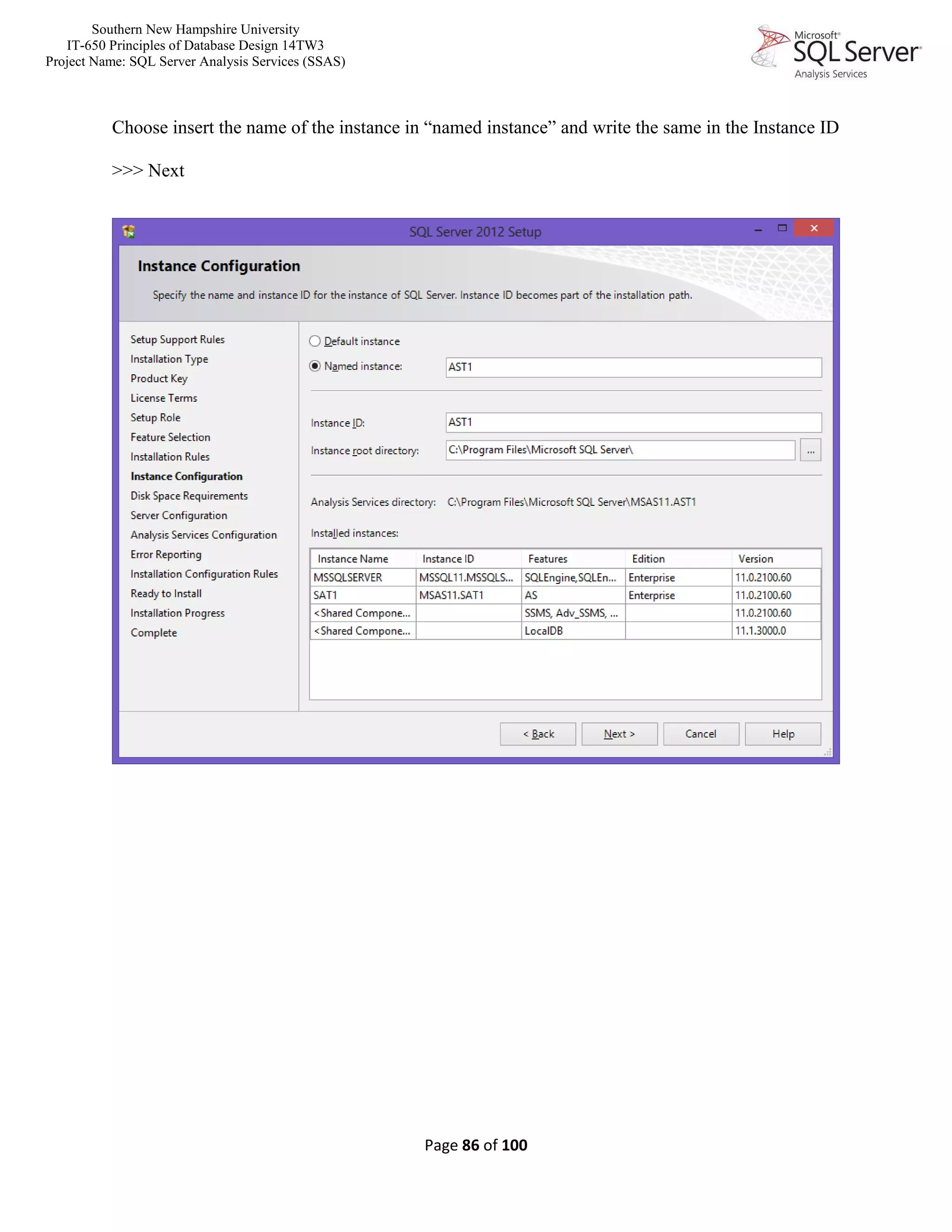Select the Named instance radio button

(x=315, y=366)
